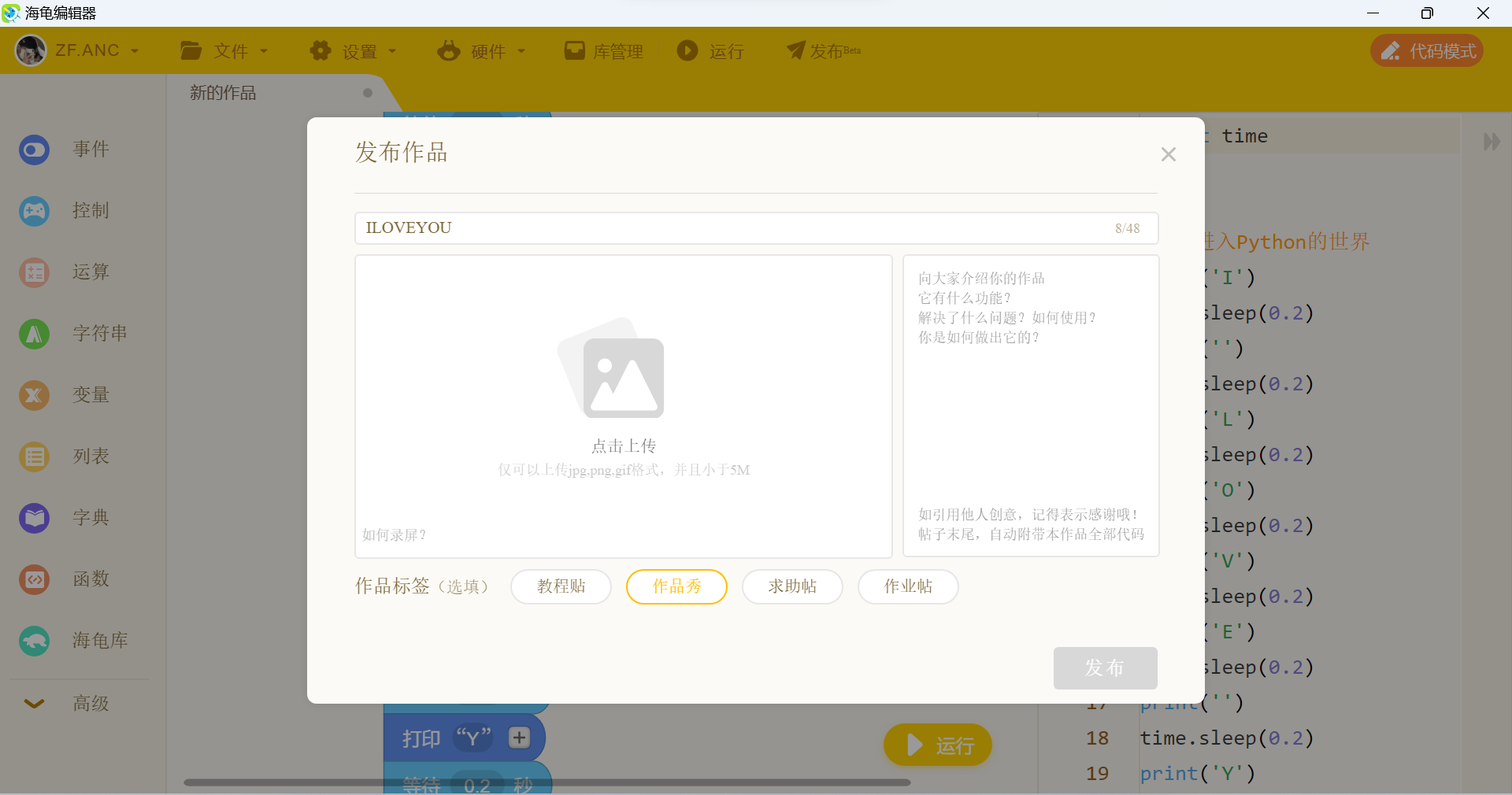Select the 作业帖 tag
This screenshot has width=1512, height=795.
tap(908, 586)
